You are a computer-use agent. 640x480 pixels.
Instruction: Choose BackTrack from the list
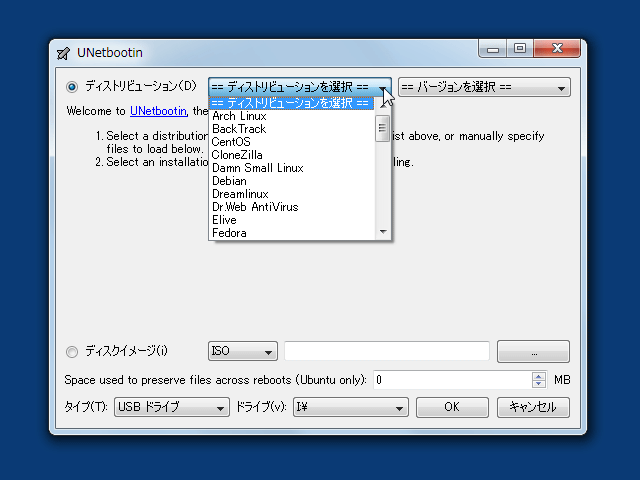(291, 129)
